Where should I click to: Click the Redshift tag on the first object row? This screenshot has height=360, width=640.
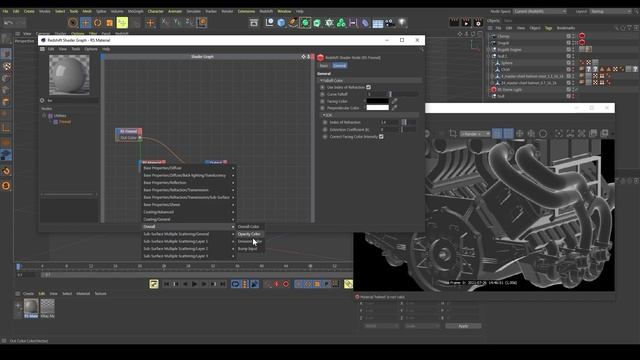pos(582,36)
